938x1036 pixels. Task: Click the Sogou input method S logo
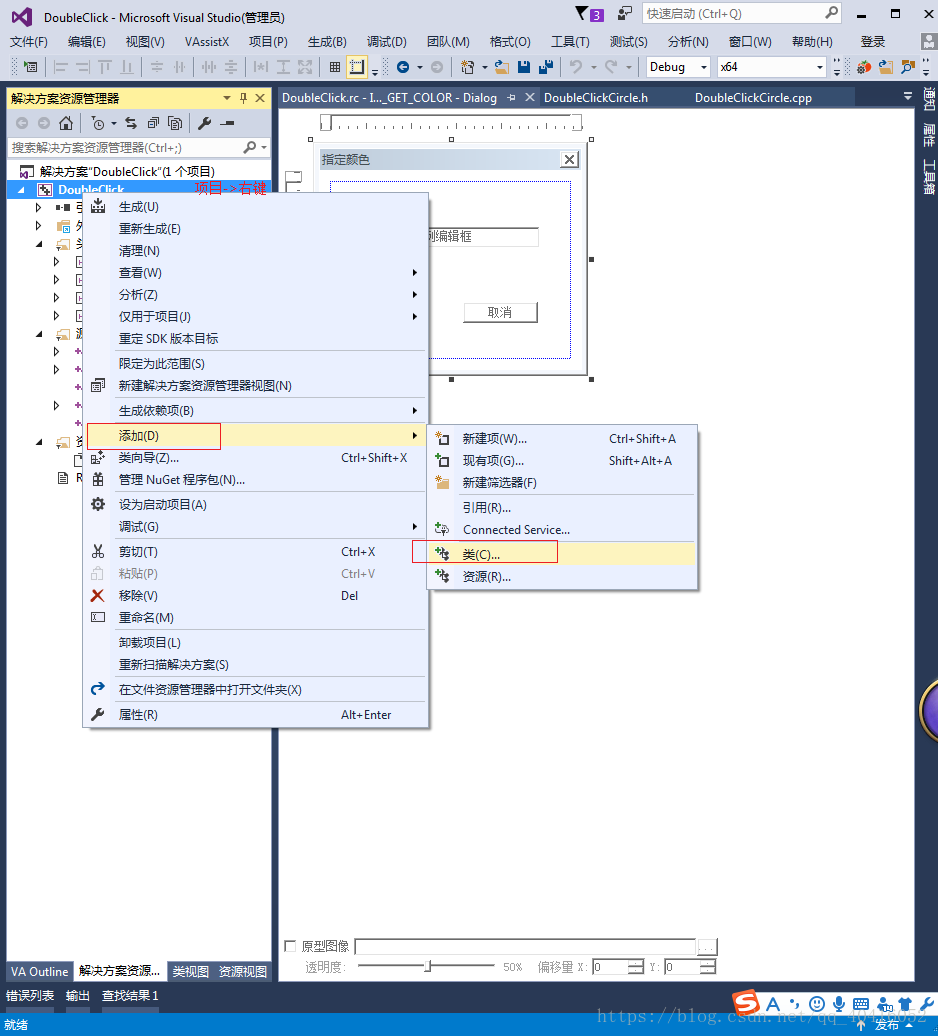point(746,1003)
